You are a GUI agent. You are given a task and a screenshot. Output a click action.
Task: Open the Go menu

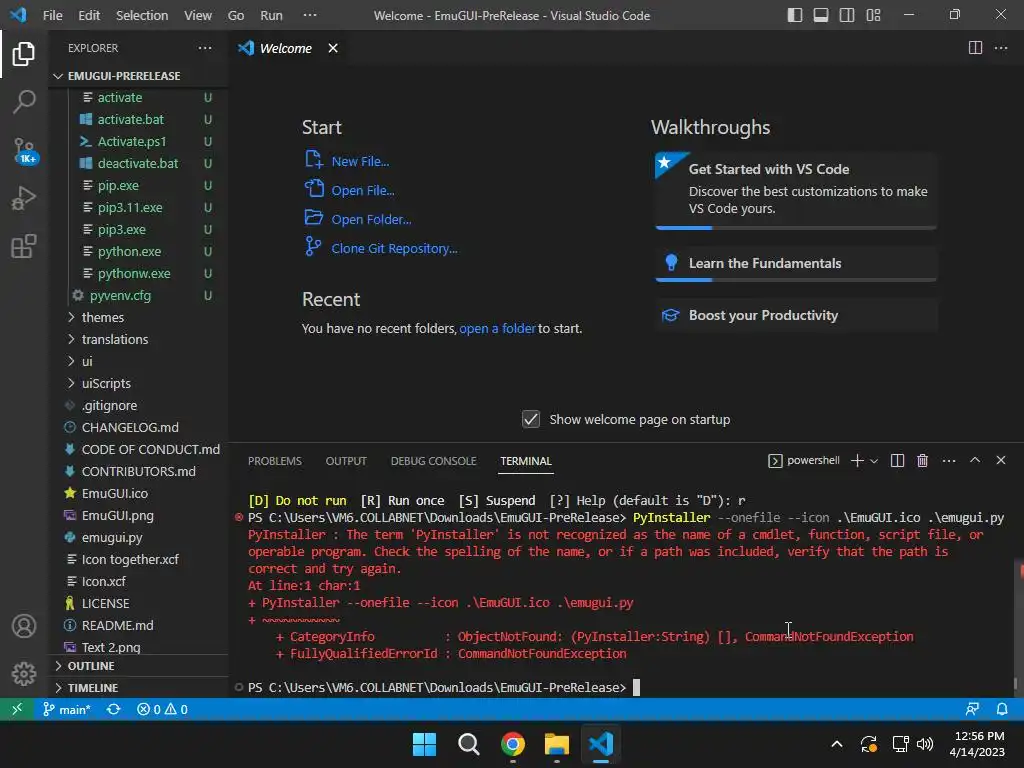[236, 15]
